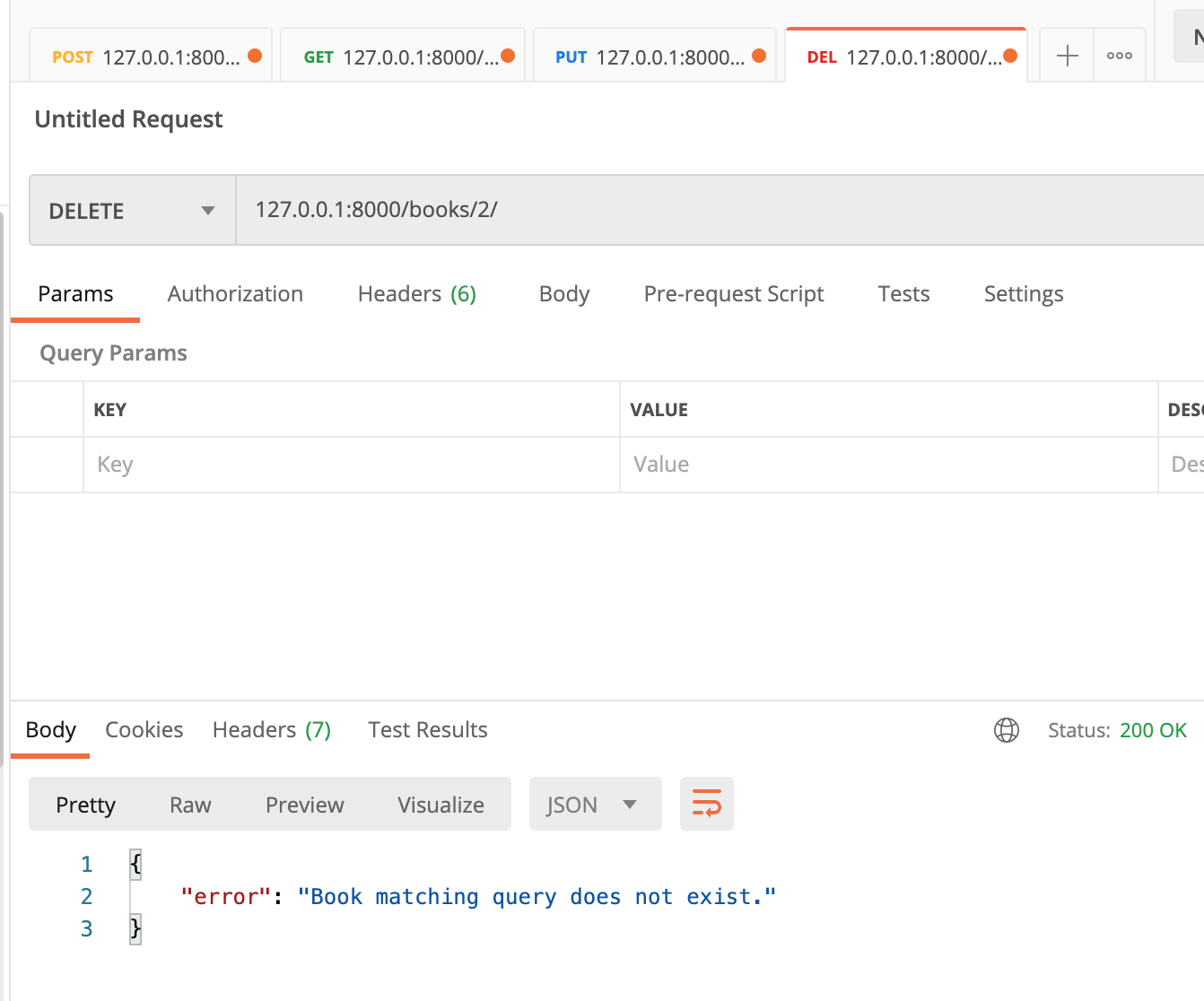Open the JSON format dropdown
This screenshot has height=1001, width=1204.
click(x=595, y=804)
